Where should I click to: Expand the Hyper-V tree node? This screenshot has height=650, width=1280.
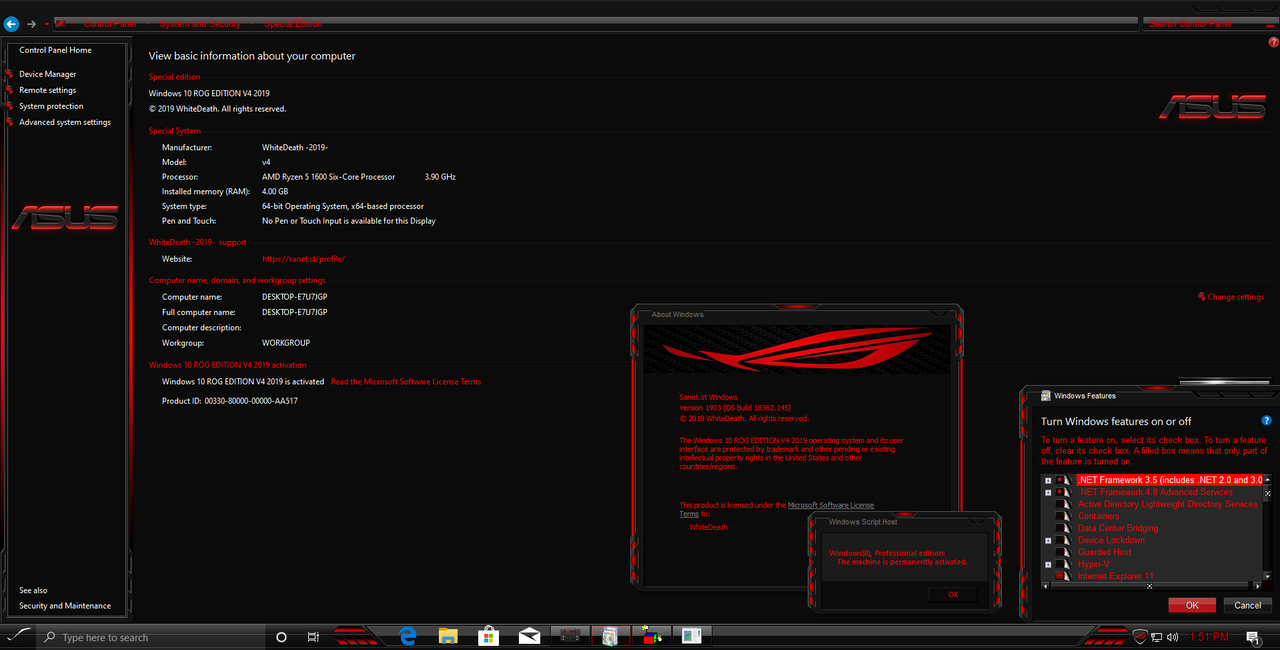pos(1048,564)
